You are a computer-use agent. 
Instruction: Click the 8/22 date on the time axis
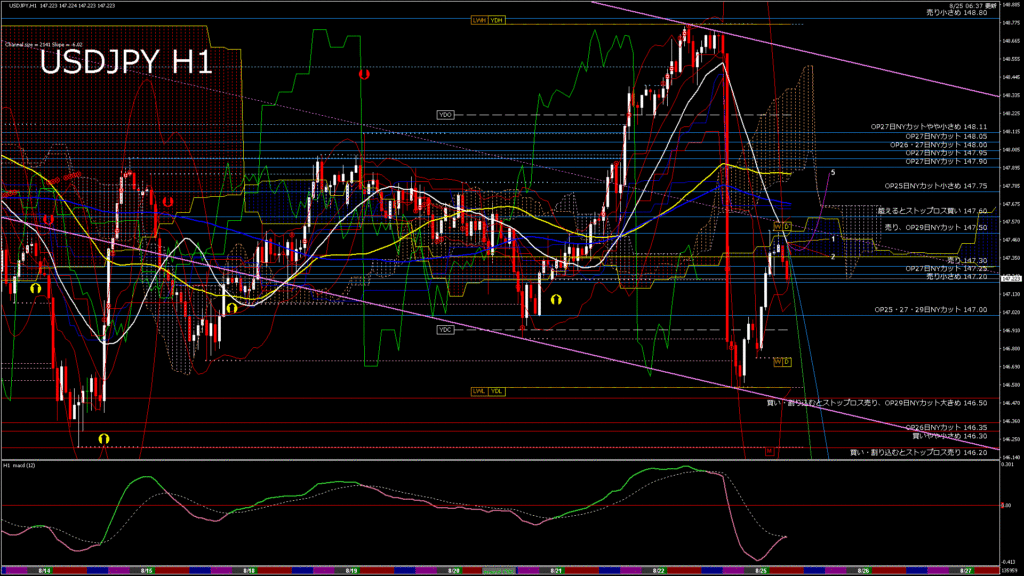coord(658,571)
